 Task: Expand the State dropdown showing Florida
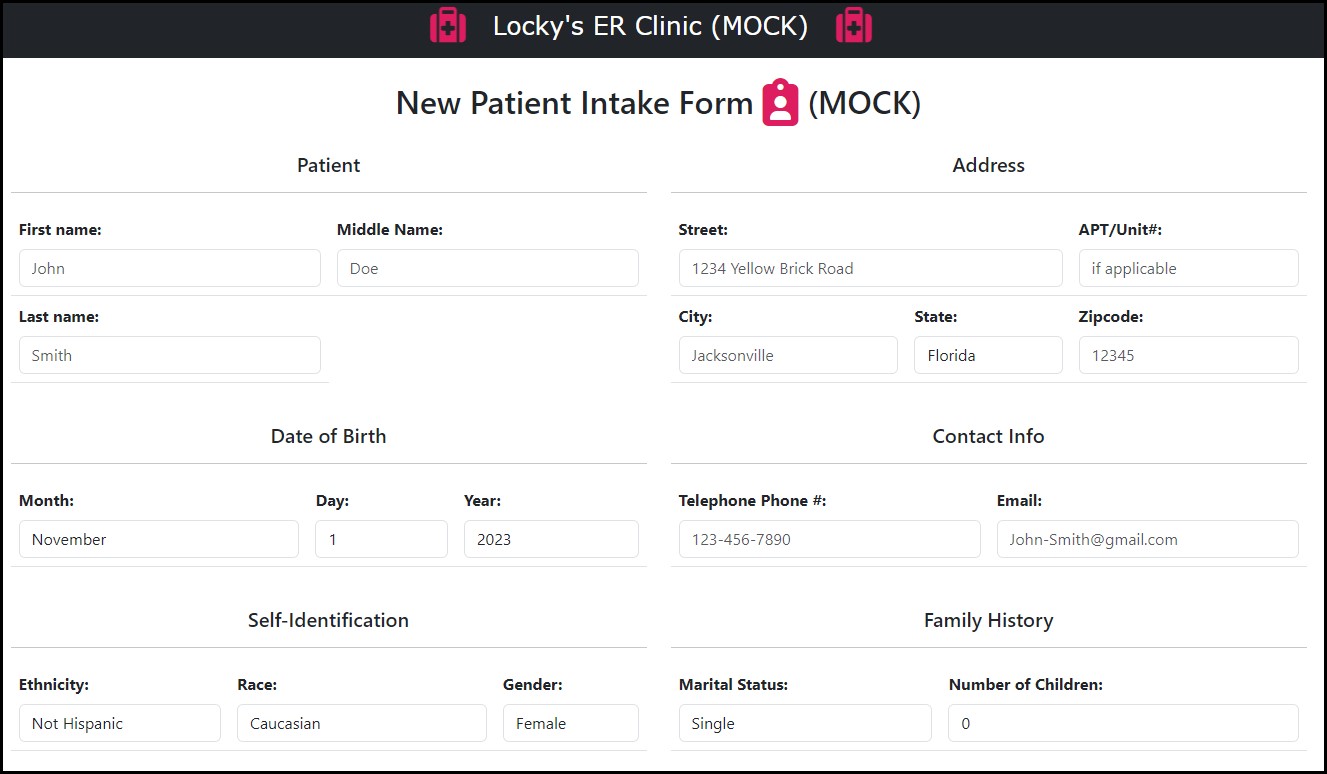988,355
